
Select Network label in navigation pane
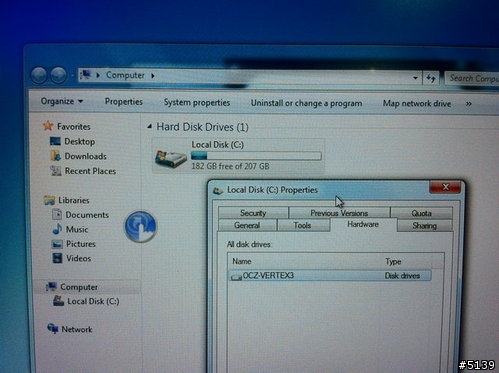pyautogui.click(x=77, y=329)
